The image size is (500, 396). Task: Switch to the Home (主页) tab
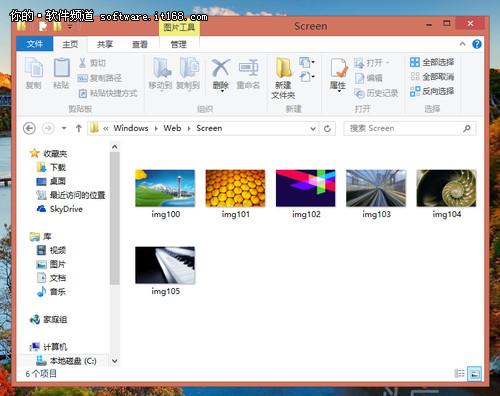pos(70,44)
